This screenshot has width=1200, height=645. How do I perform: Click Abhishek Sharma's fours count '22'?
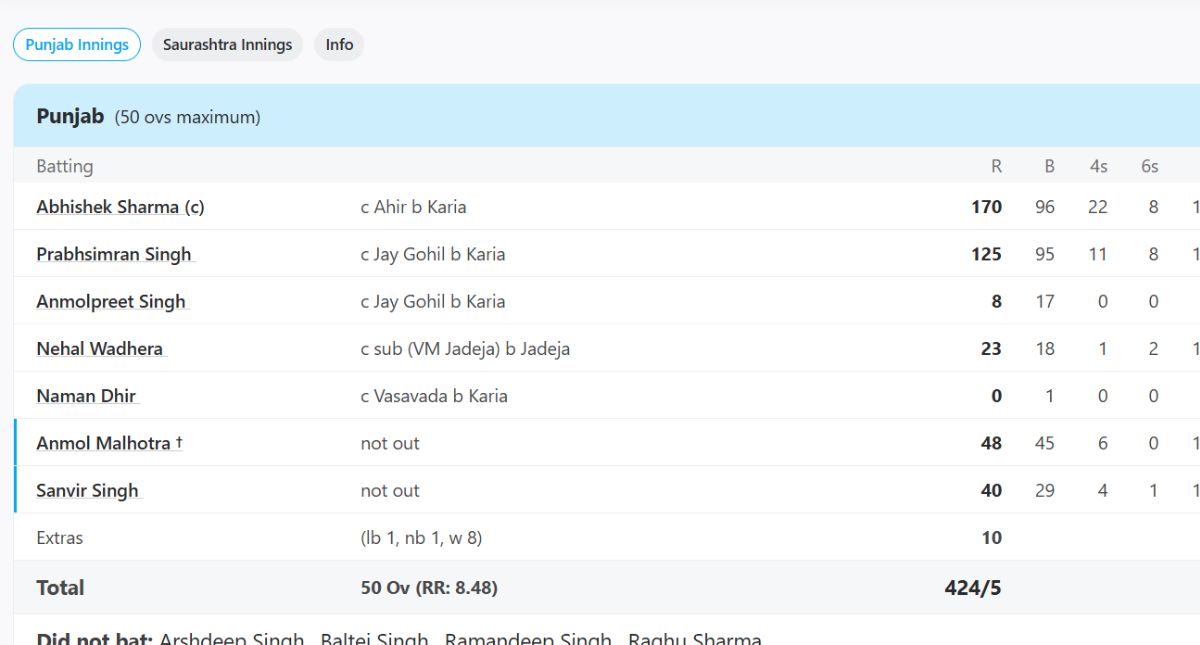[x=1098, y=207]
